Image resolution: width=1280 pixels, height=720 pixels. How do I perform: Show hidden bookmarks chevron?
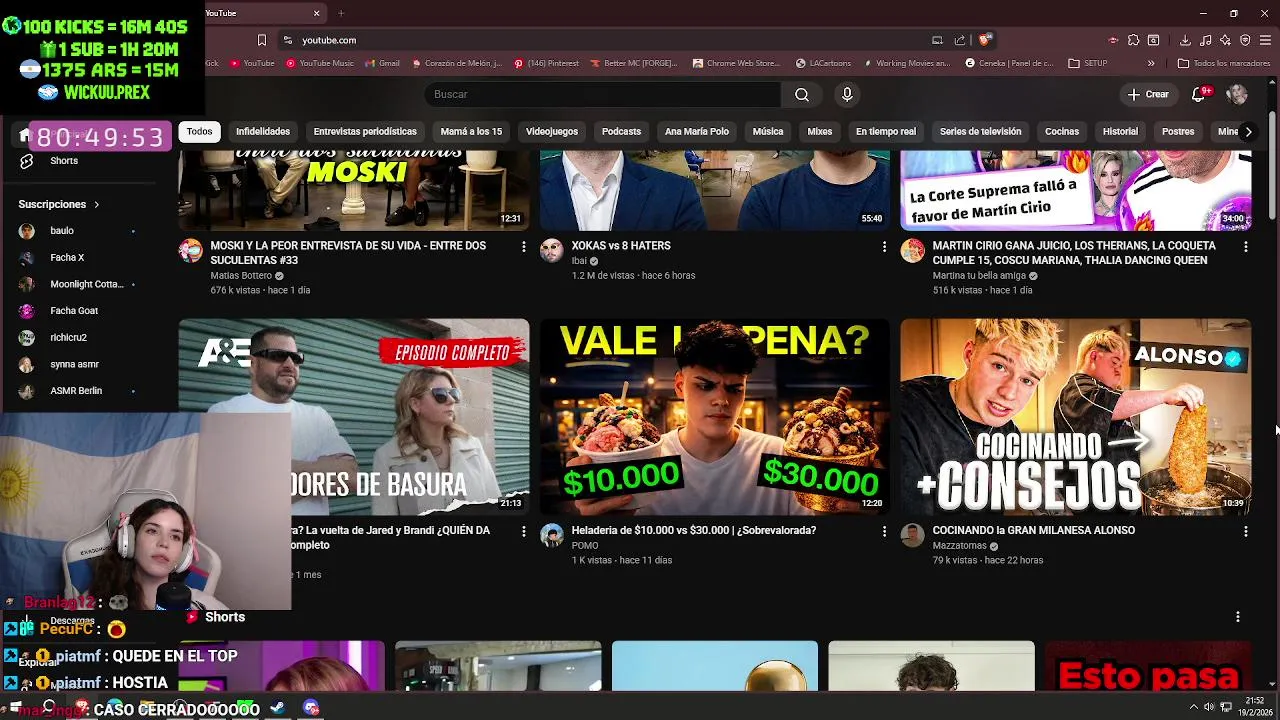pyautogui.click(x=1150, y=63)
